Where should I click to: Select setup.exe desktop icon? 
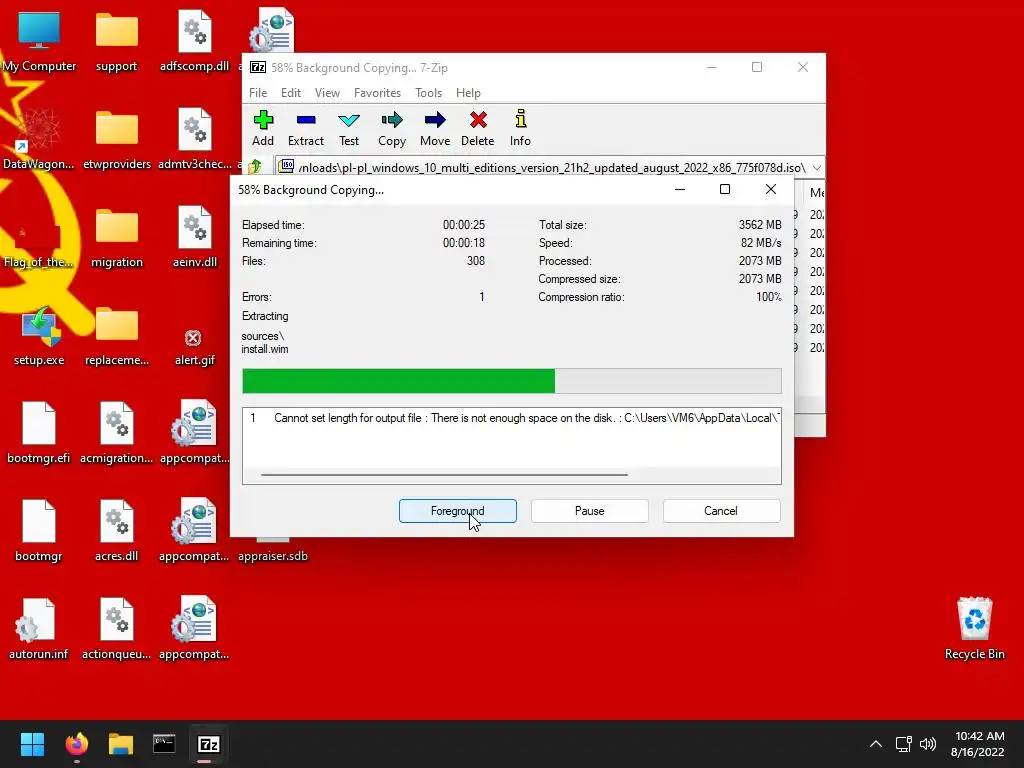pos(39,334)
